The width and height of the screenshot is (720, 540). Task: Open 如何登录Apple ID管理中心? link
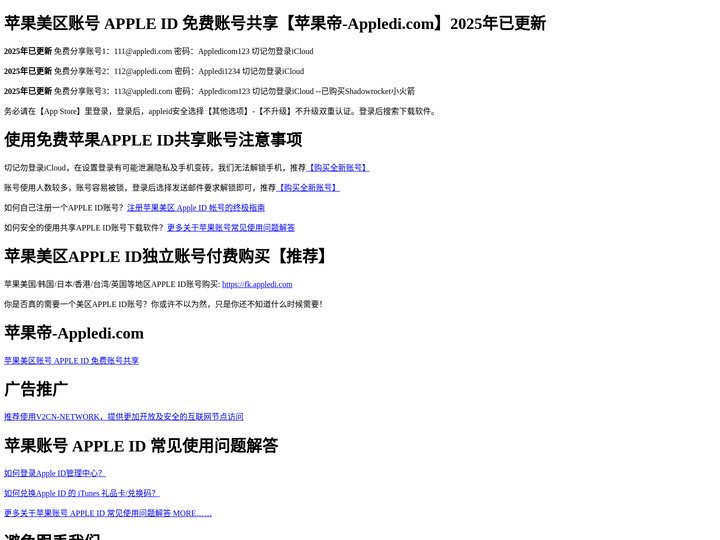pos(55,473)
